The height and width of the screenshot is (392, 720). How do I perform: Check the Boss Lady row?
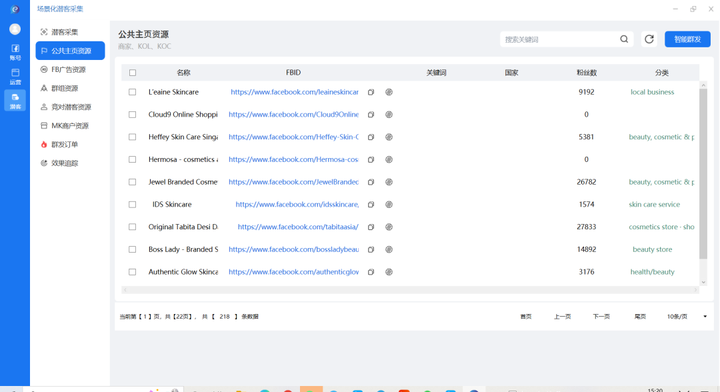point(132,250)
